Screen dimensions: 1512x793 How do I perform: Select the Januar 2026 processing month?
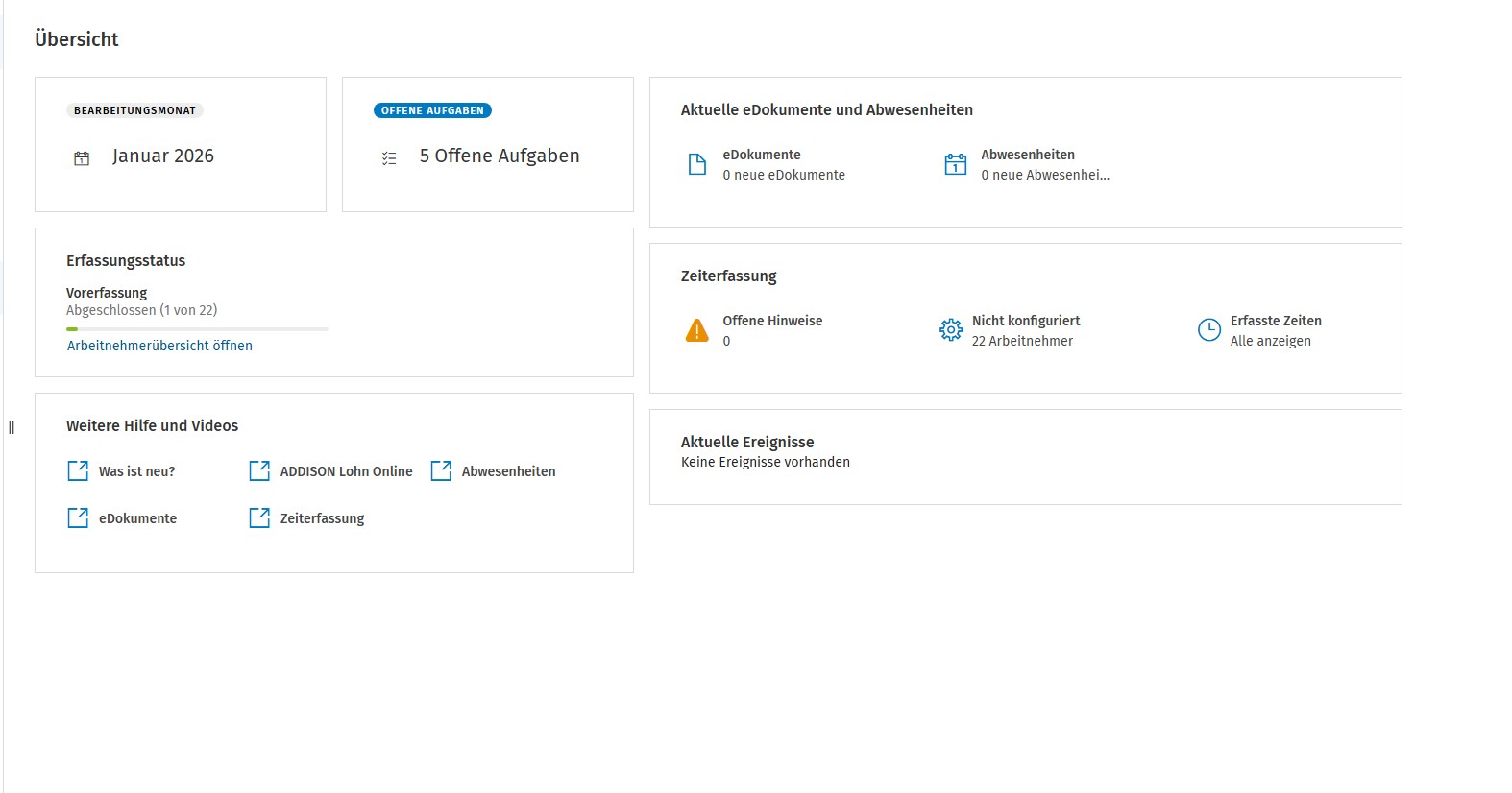pos(163,156)
